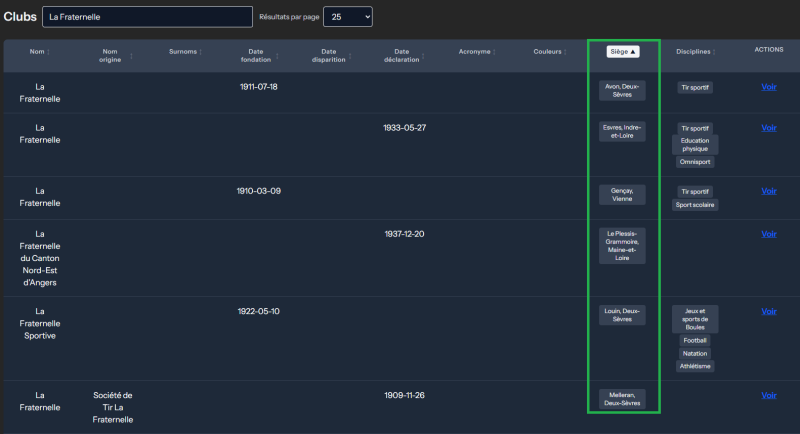
Task: Open the Résultats par page dropdown
Action: [x=348, y=17]
